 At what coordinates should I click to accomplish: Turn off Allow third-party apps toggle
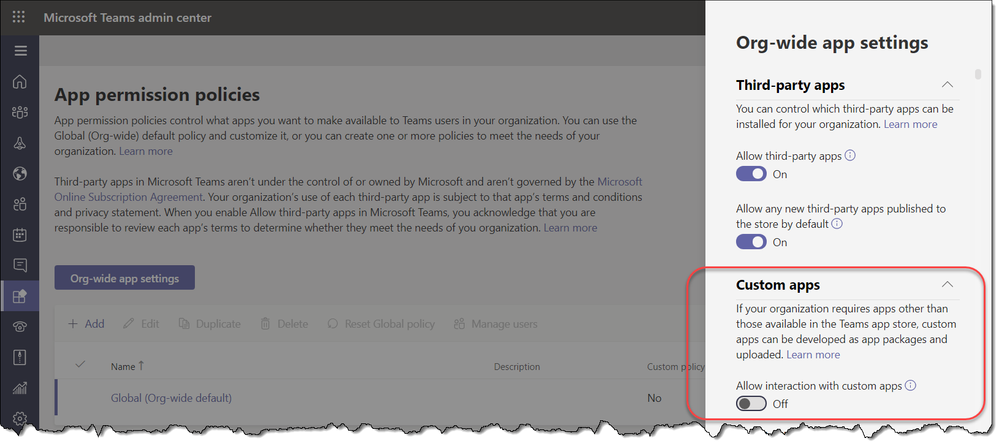(751, 174)
